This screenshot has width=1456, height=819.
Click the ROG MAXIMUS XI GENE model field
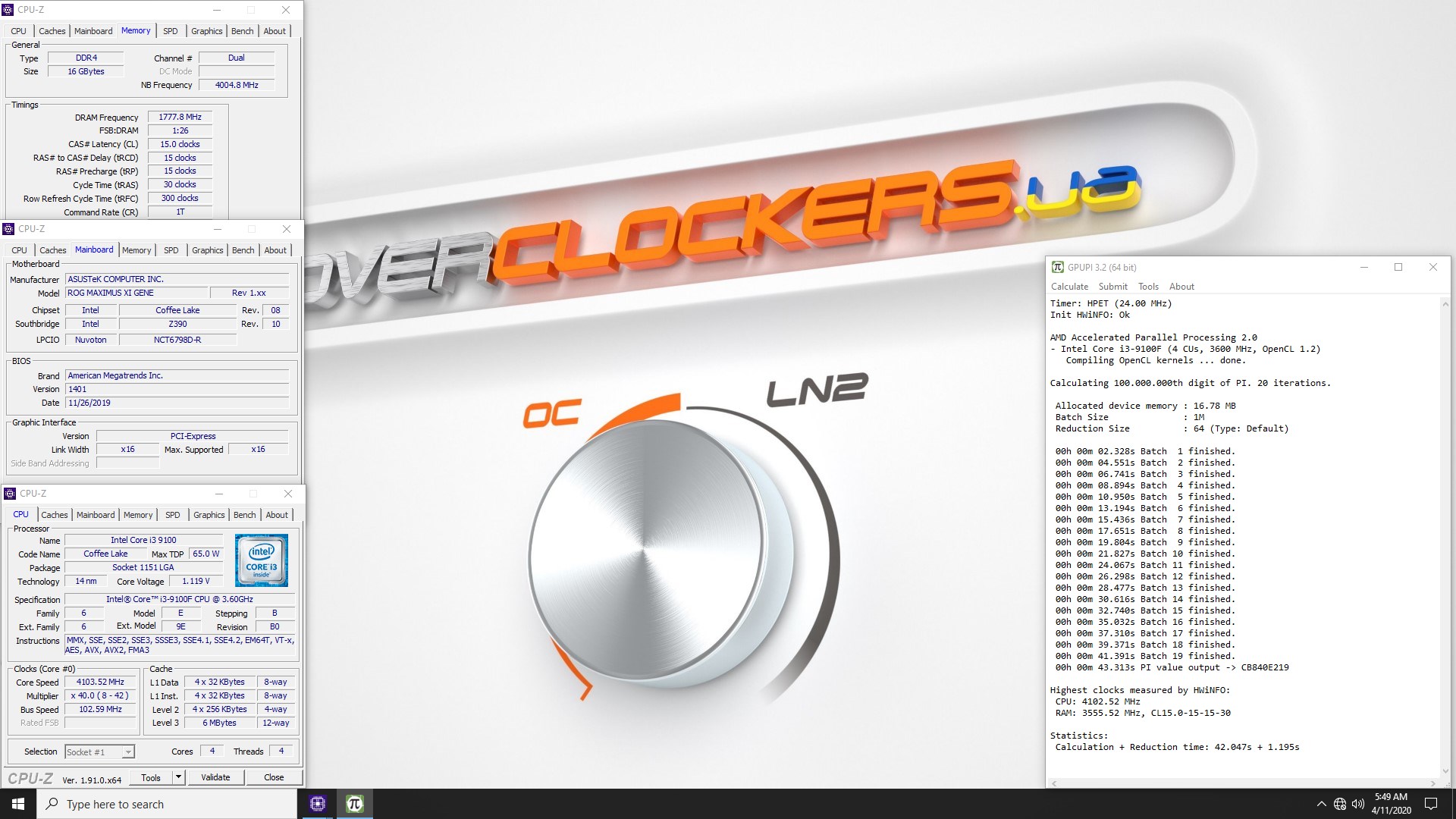pos(136,293)
